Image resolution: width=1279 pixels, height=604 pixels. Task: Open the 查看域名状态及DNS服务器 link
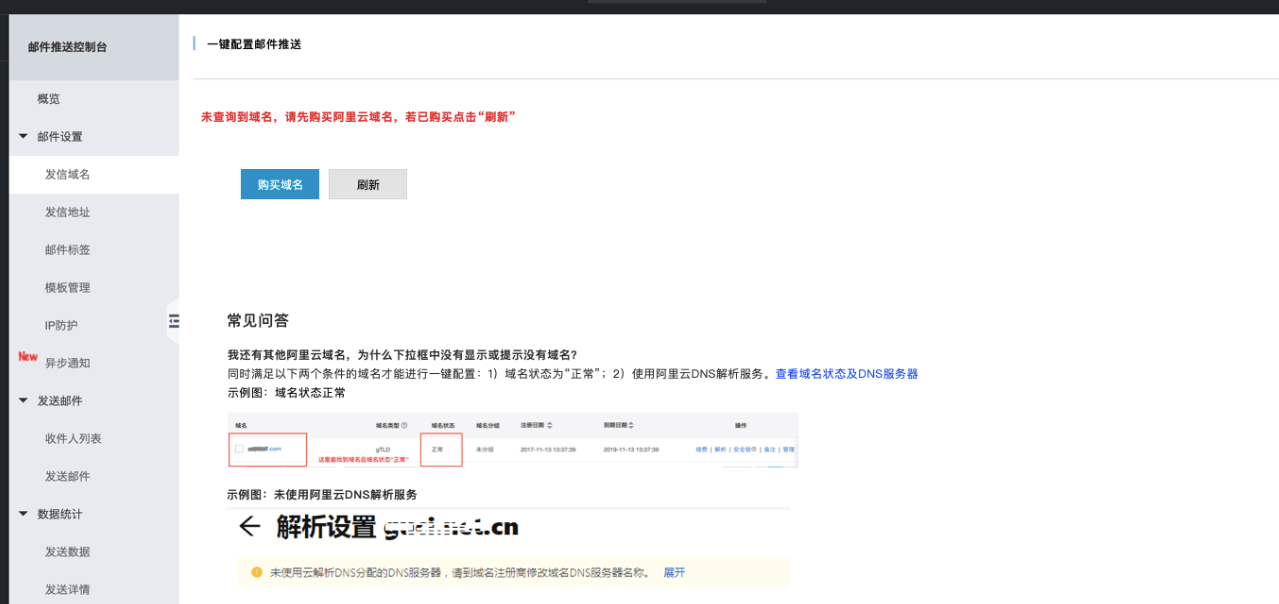848,374
